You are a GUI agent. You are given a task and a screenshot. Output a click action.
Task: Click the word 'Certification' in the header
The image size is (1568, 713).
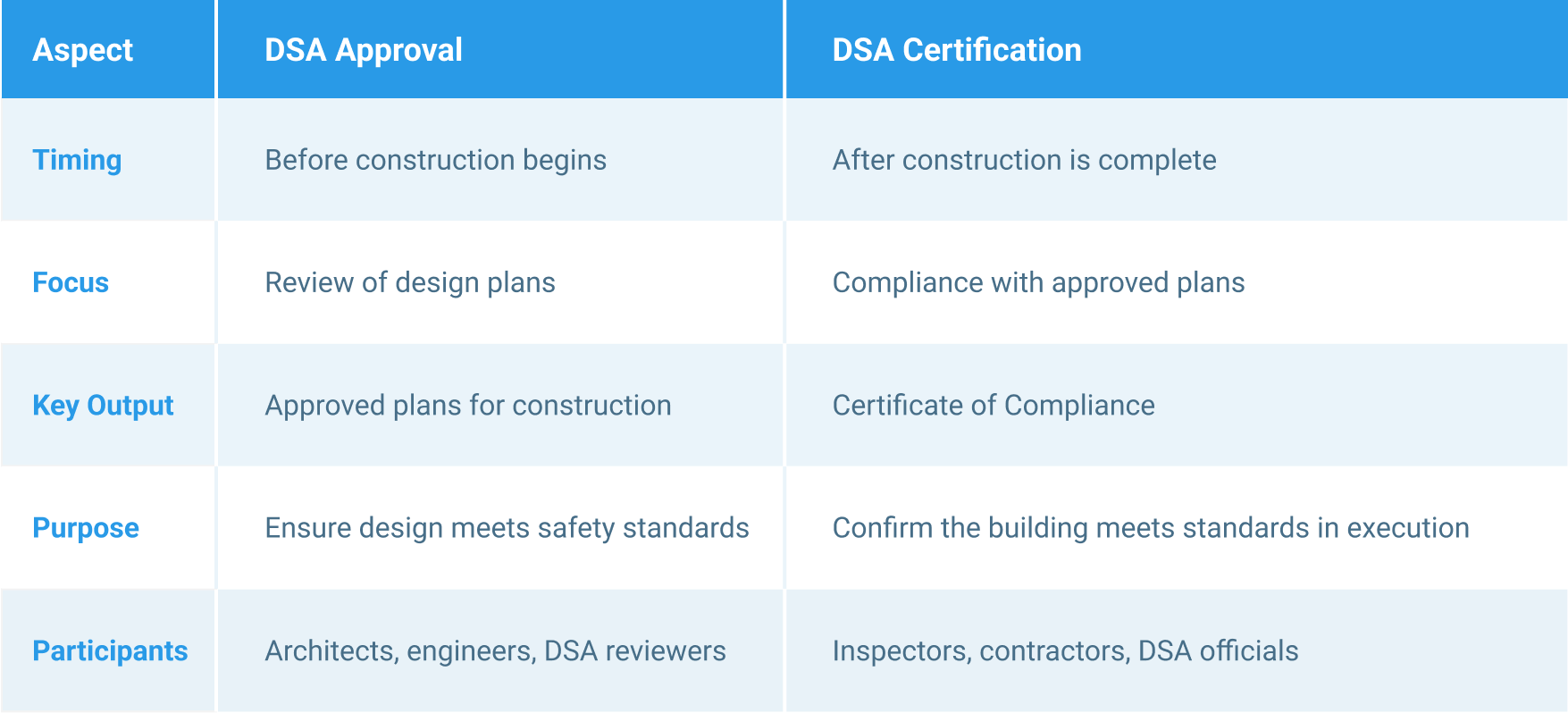992,50
